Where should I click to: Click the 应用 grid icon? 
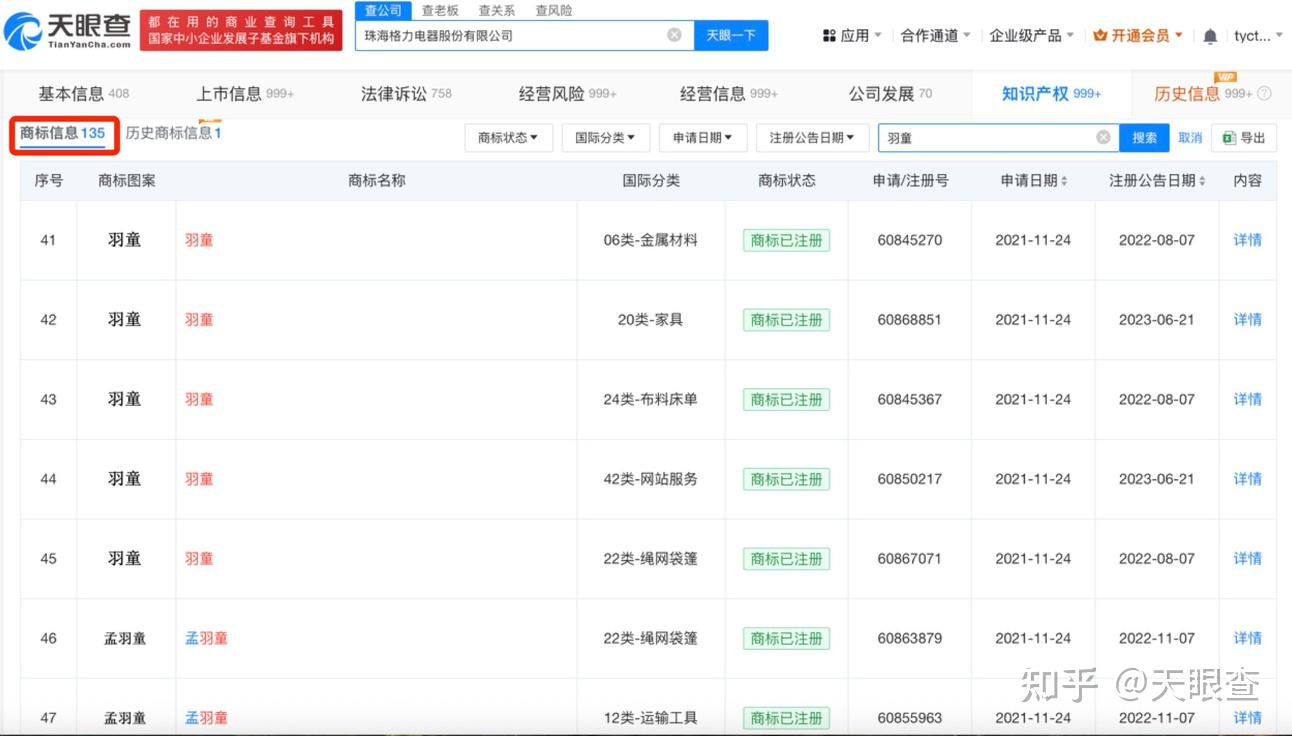[x=829, y=36]
